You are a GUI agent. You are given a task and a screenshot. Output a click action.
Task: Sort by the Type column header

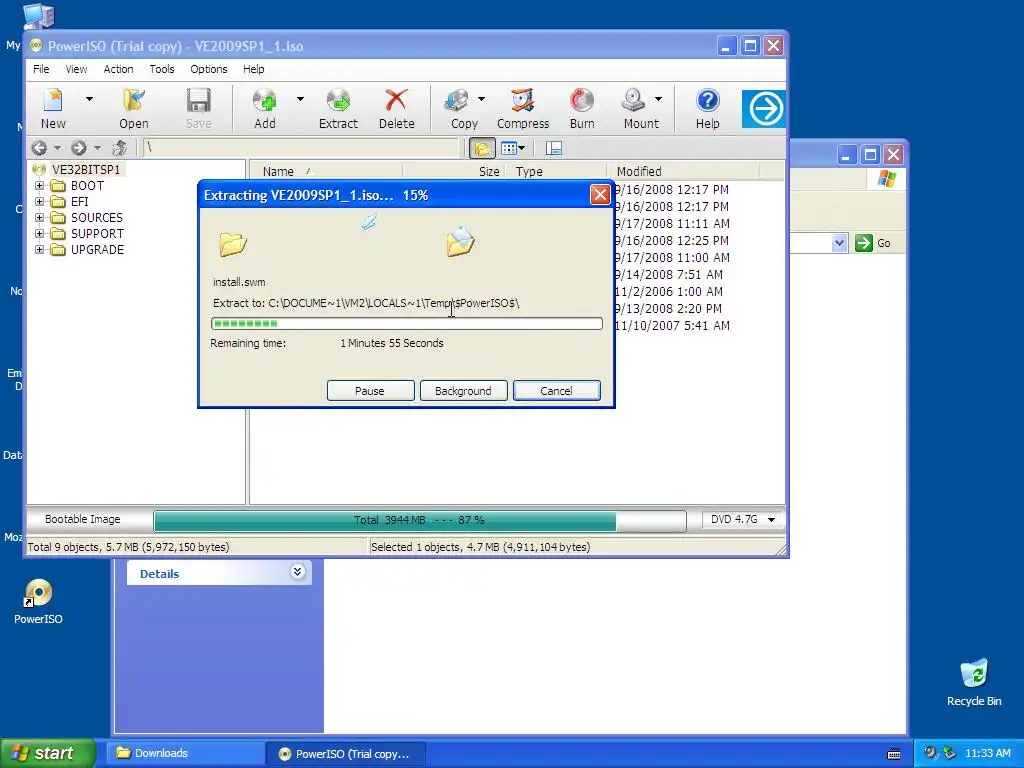point(556,171)
